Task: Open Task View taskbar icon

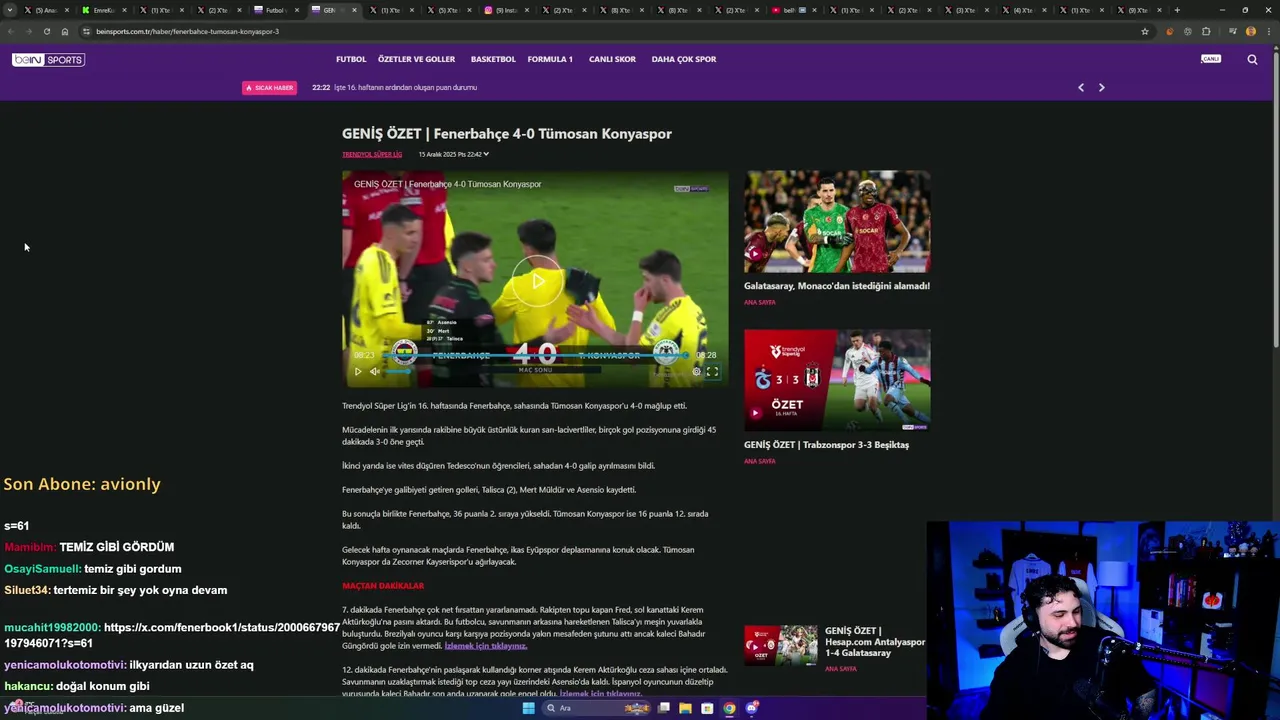Action: [x=663, y=708]
